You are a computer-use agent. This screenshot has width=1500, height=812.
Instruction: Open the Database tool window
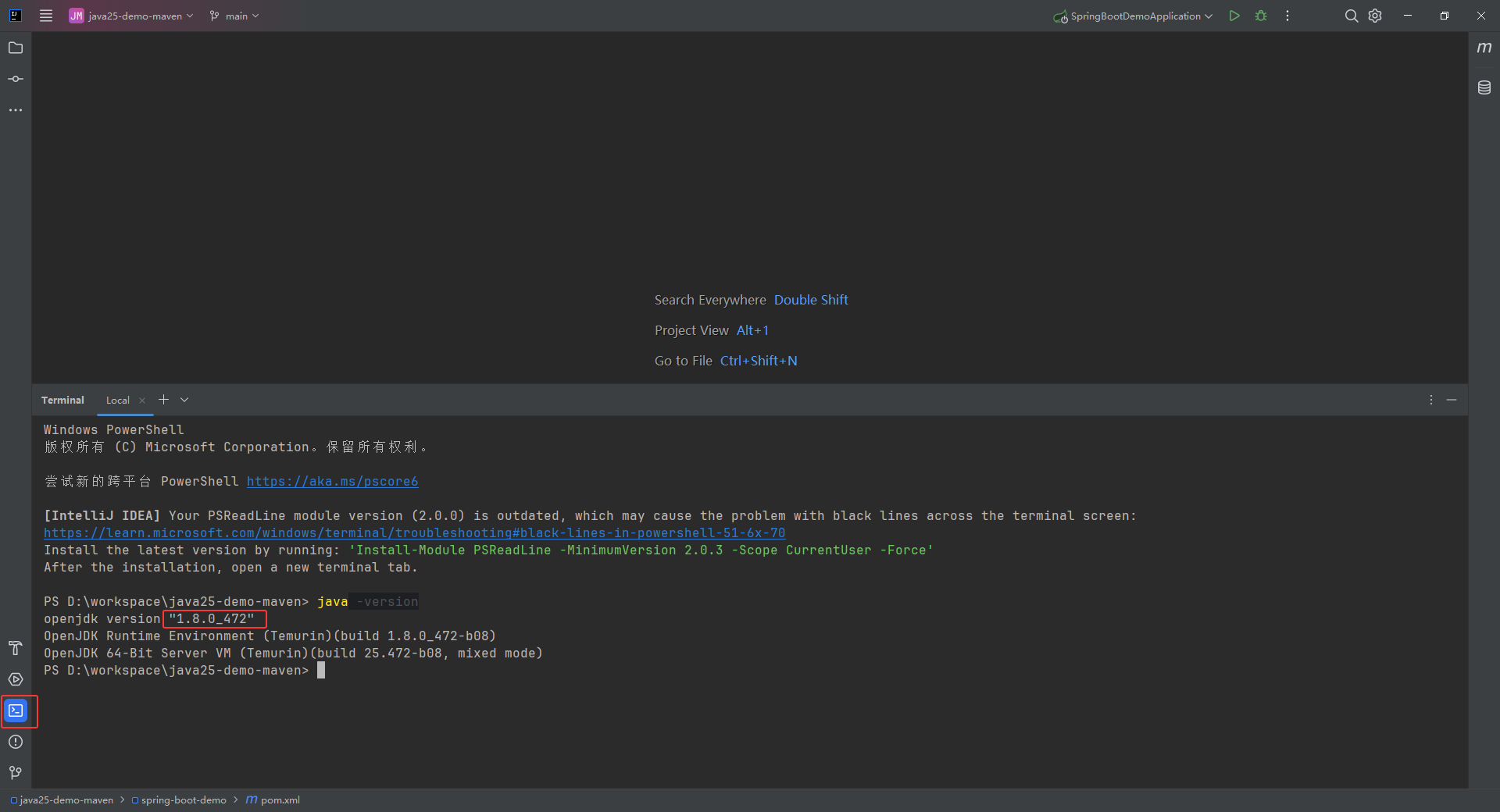tap(1484, 87)
